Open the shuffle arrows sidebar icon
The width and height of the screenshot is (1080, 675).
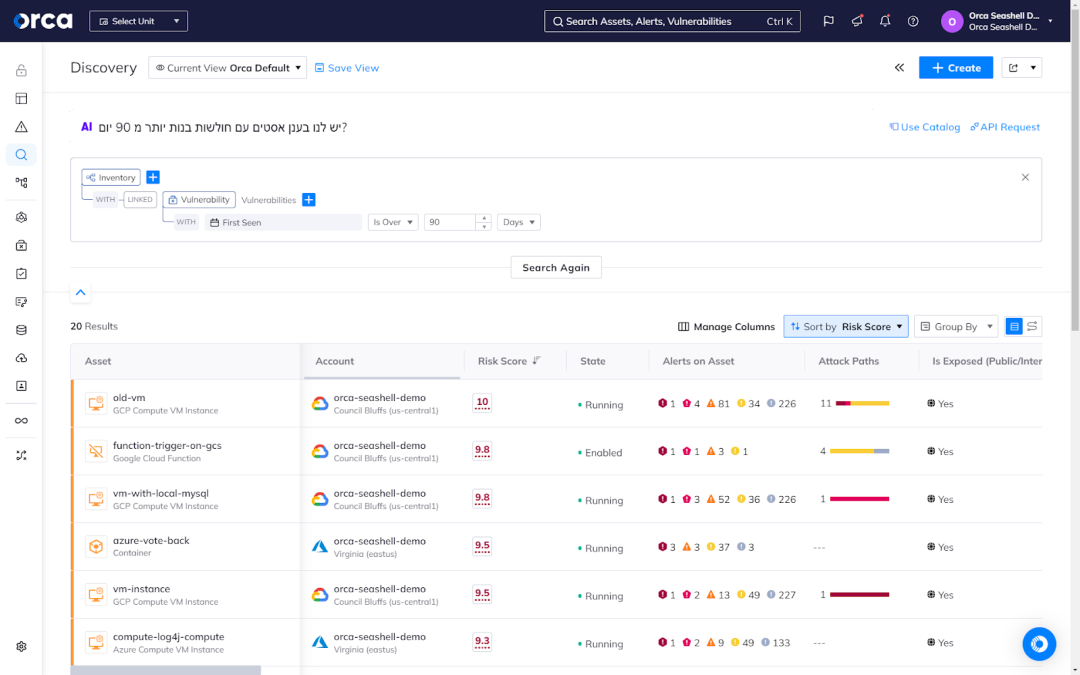pyautogui.click(x=21, y=455)
